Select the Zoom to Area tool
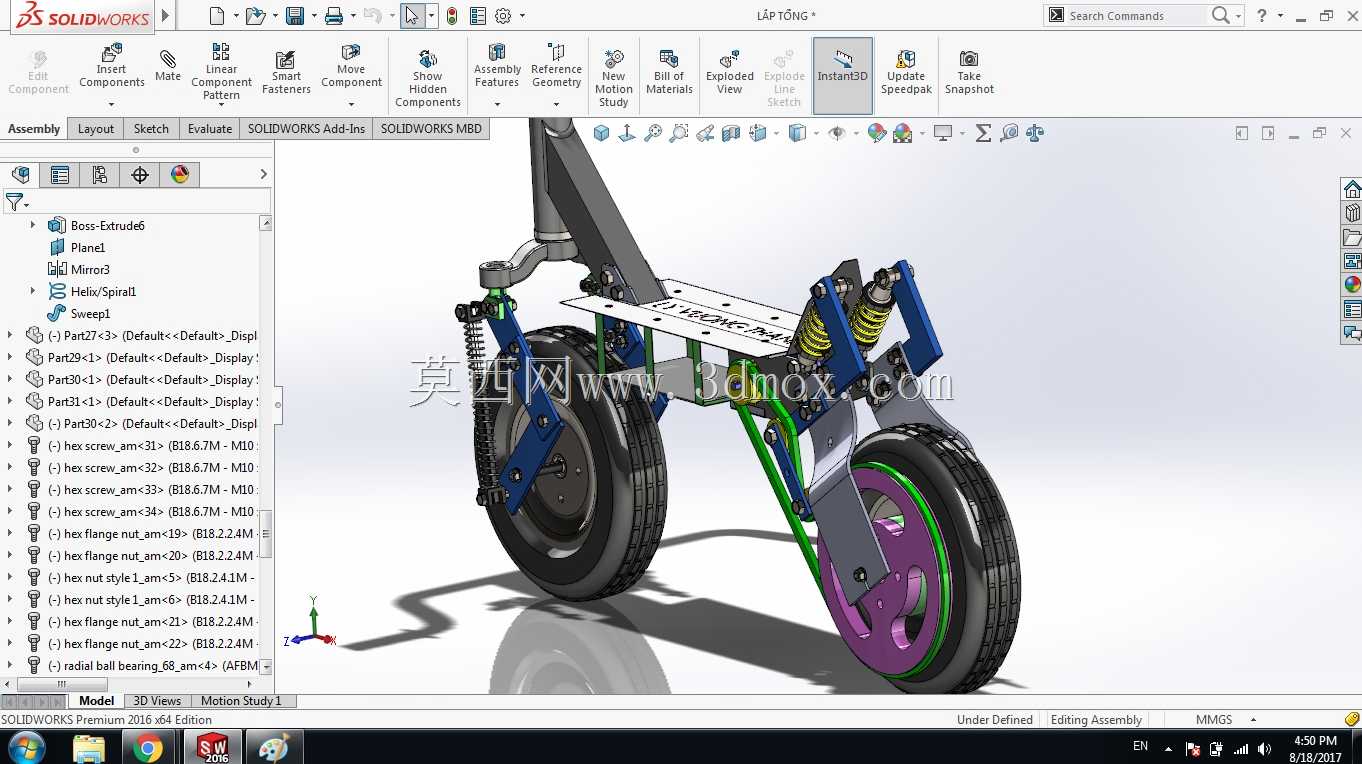1362x764 pixels. [x=679, y=133]
